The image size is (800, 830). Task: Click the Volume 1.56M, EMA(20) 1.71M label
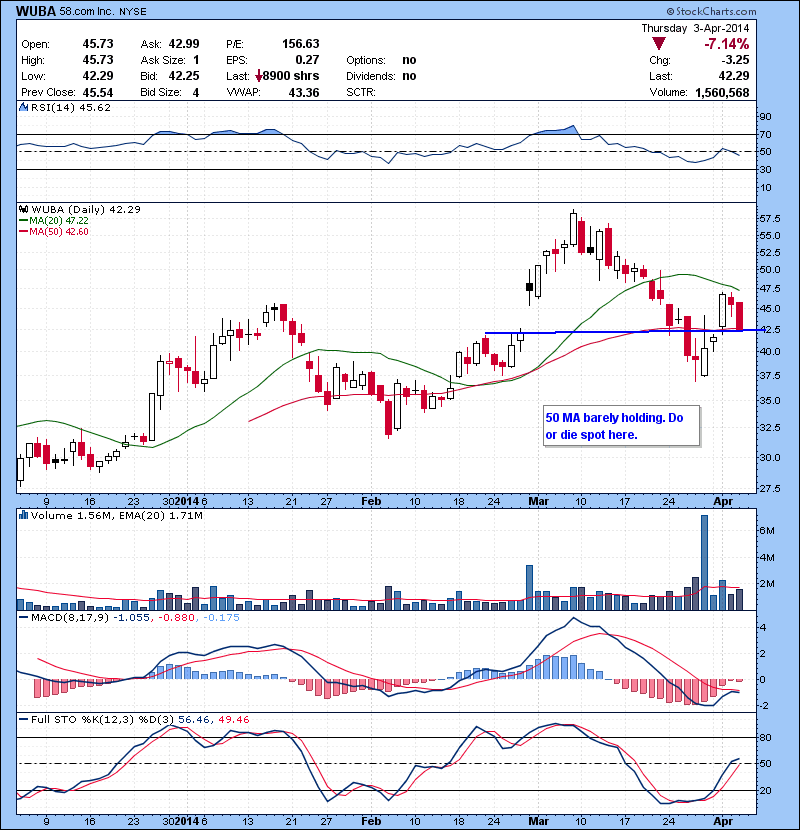[116, 515]
